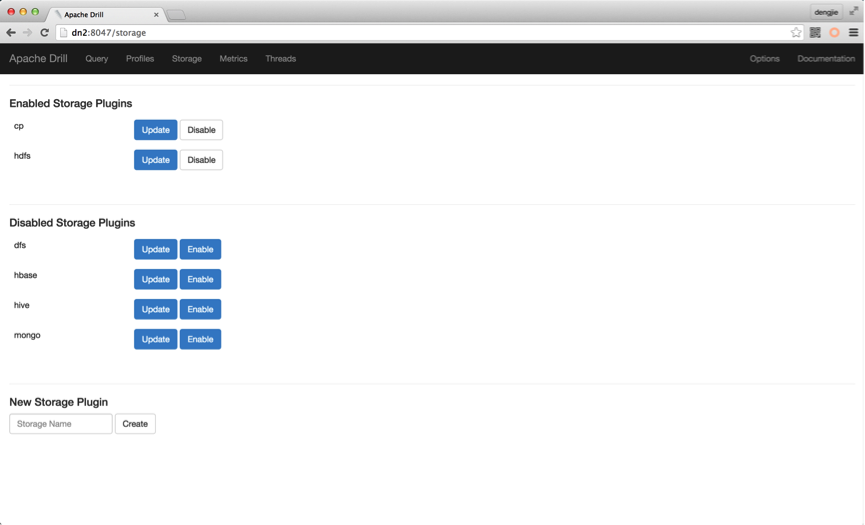Screen dimensions: 865x525
Task: Close the Apache Drill browser tab
Action: (x=156, y=15)
